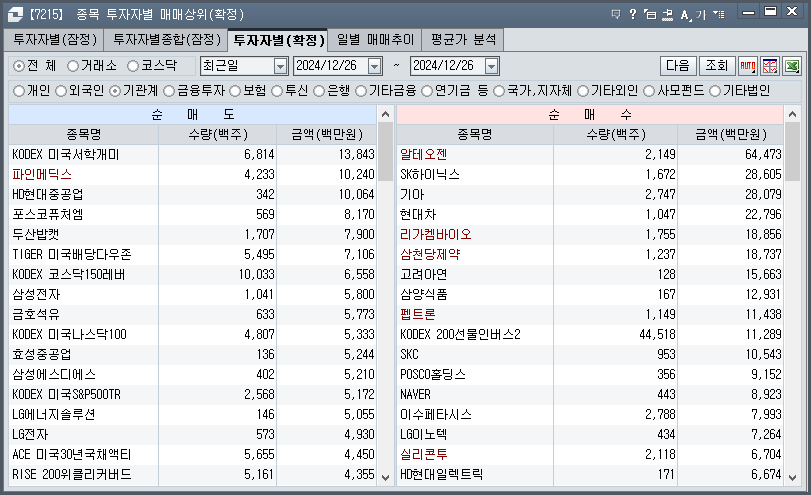Select the 기타금융 radio button

click(x=361, y=91)
